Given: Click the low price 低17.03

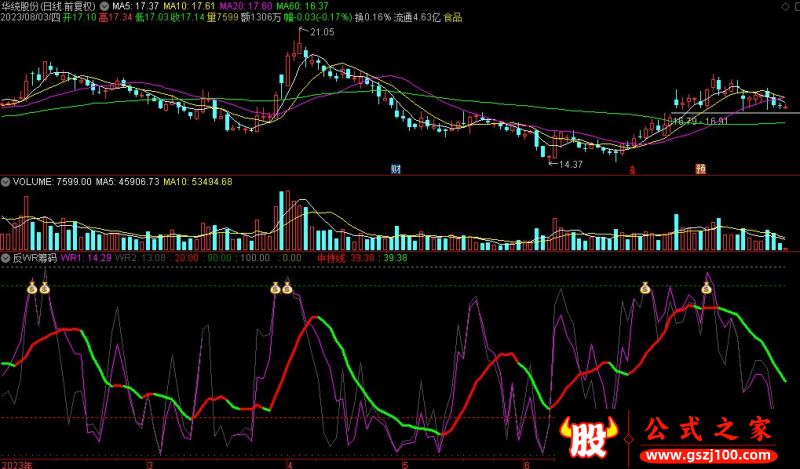Looking at the screenshot, I should click(x=152, y=17).
